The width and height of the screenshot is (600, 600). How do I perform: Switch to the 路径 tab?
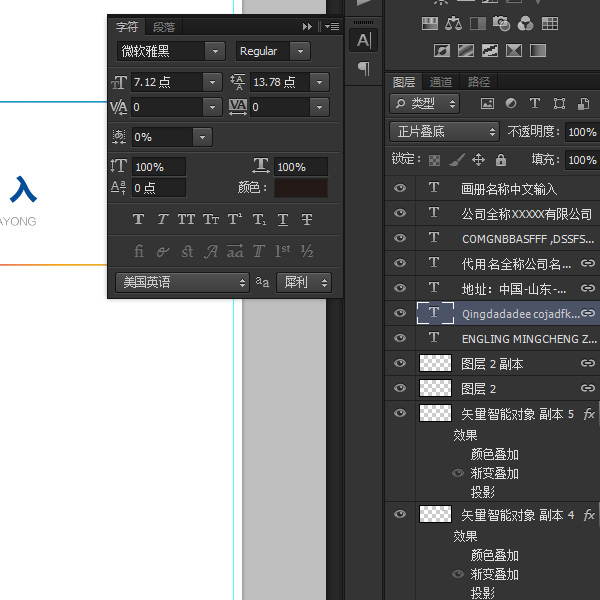click(x=478, y=82)
